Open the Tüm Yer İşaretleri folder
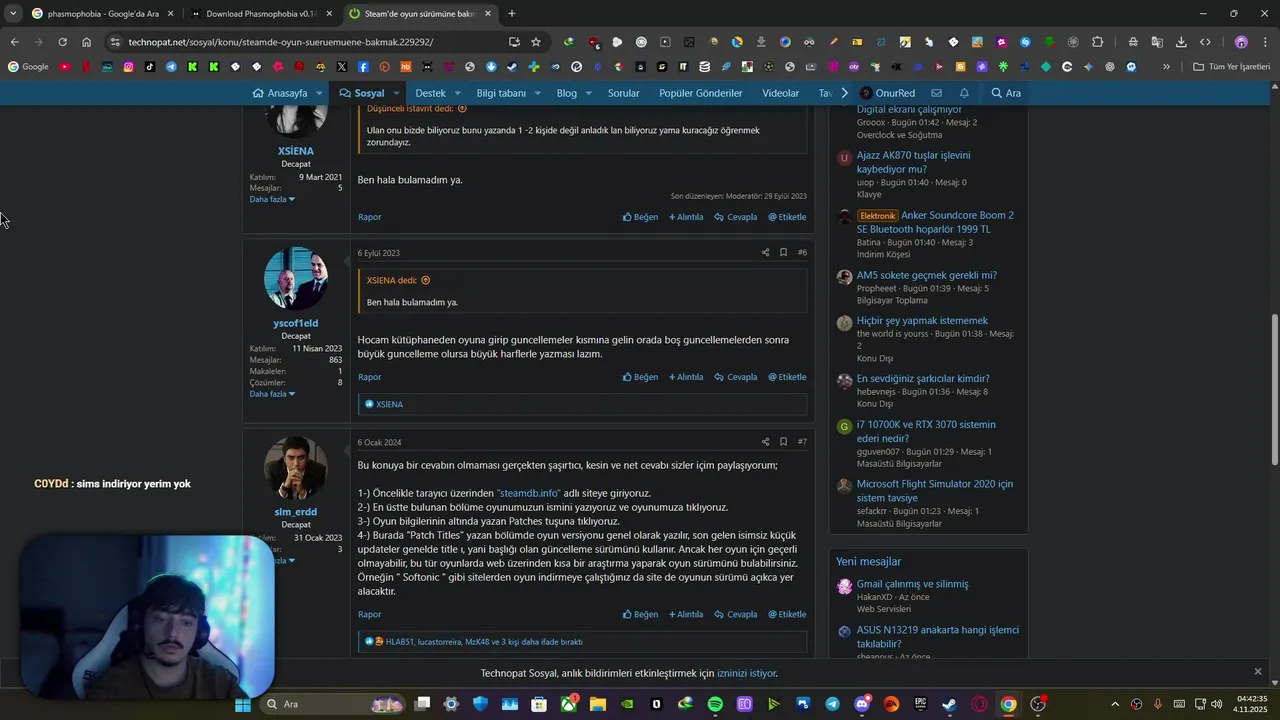The width and height of the screenshot is (1280, 720). pos(1232,67)
